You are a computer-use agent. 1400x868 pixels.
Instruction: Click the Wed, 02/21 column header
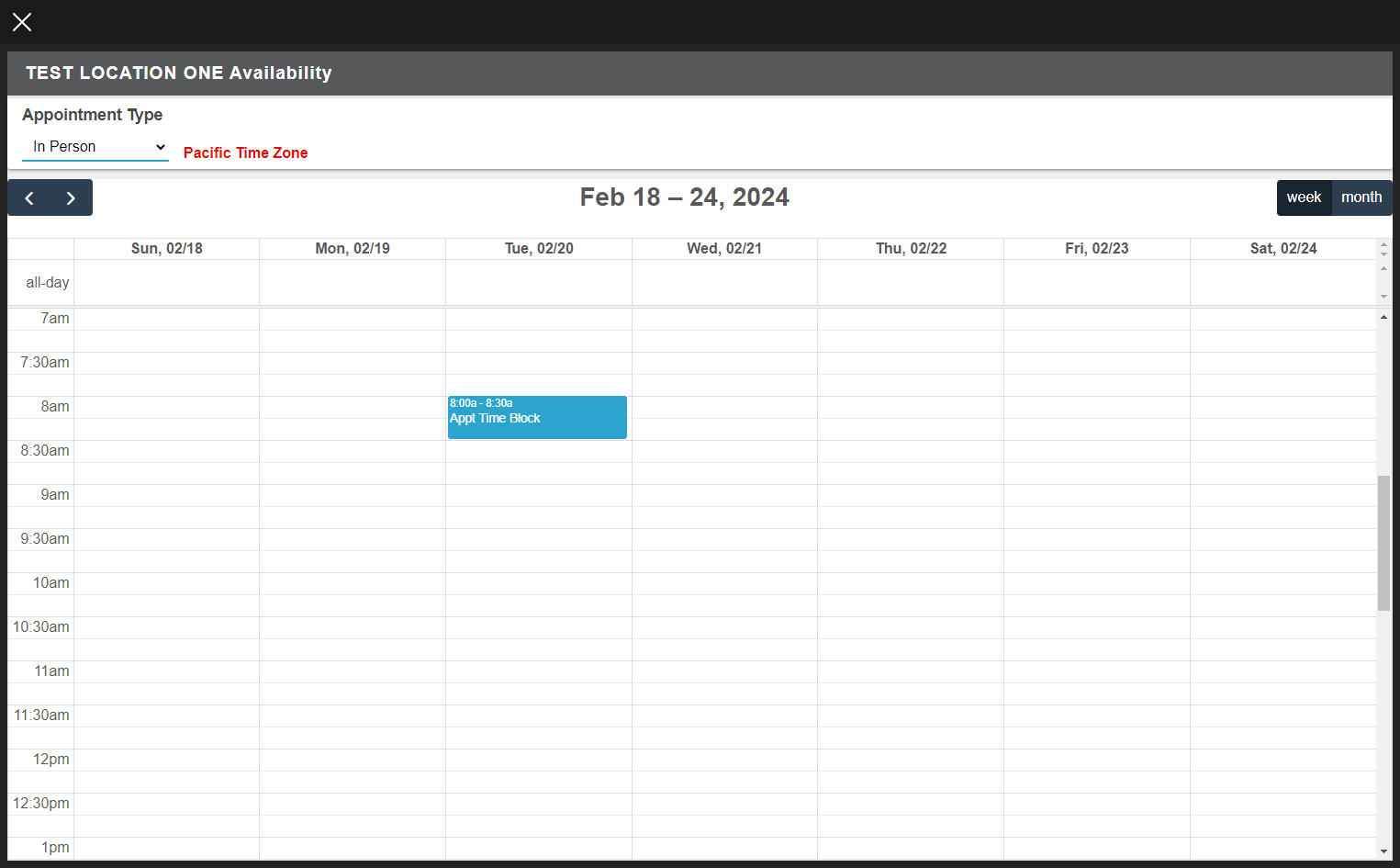(x=724, y=249)
